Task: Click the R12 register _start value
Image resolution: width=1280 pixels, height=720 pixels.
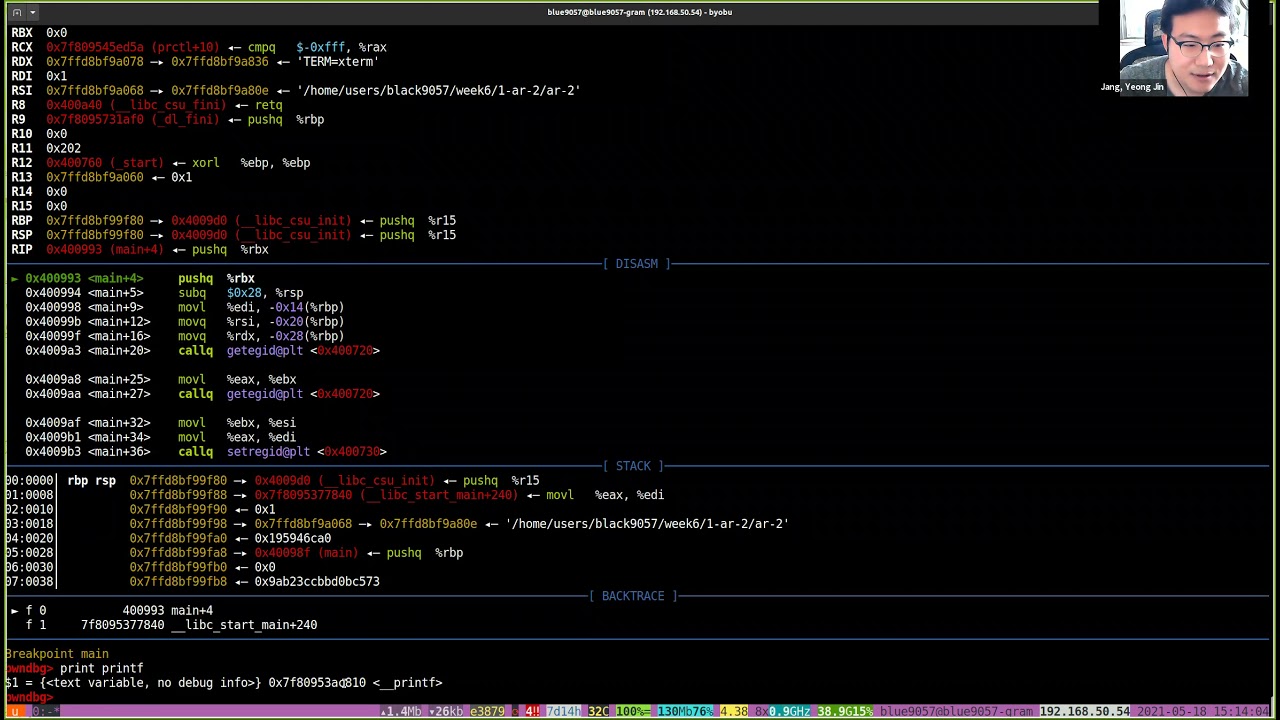Action: coord(105,162)
